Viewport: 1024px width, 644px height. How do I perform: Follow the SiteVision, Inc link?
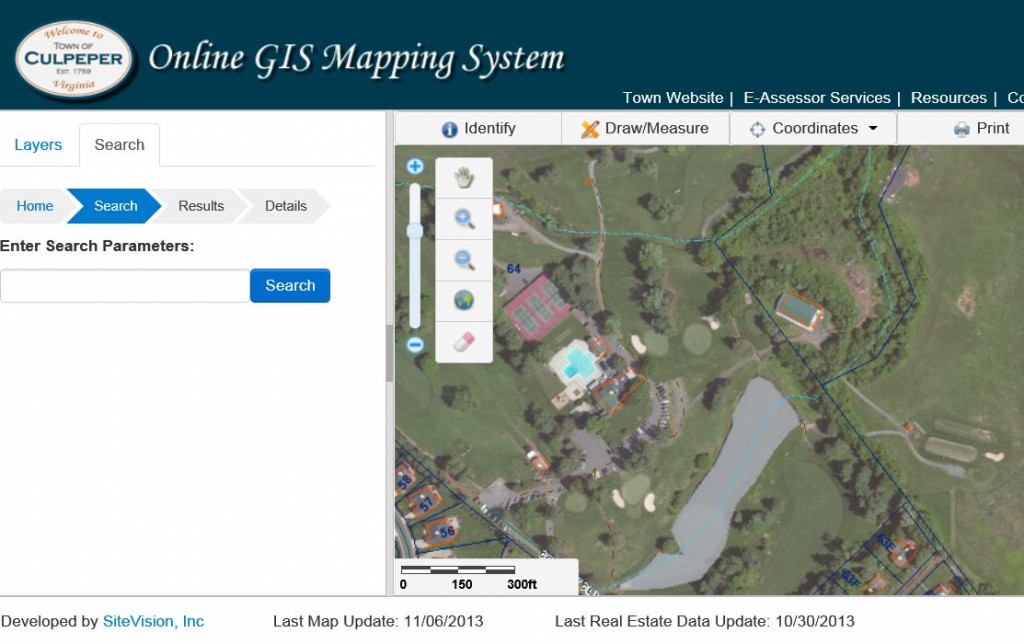pyautogui.click(x=153, y=621)
